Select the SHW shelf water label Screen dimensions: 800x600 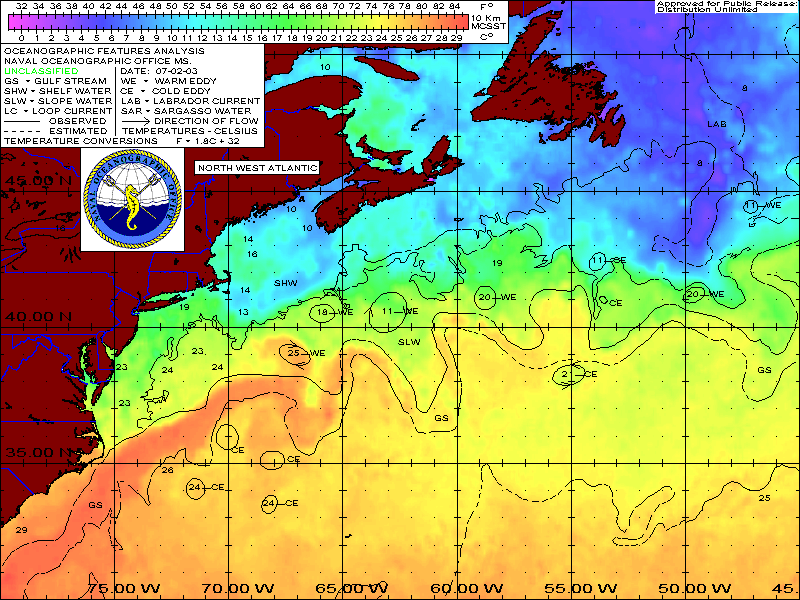[285, 284]
